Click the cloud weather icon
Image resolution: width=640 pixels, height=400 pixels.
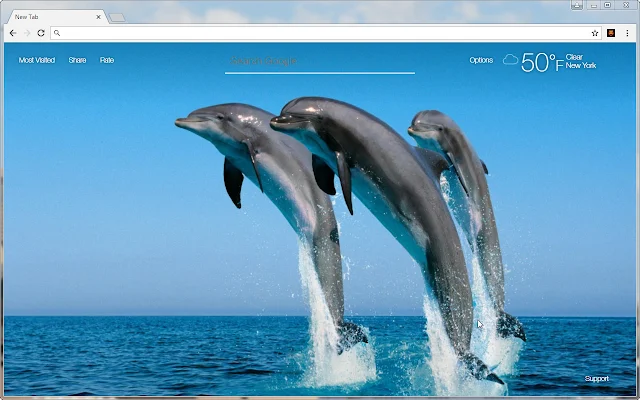tap(510, 60)
